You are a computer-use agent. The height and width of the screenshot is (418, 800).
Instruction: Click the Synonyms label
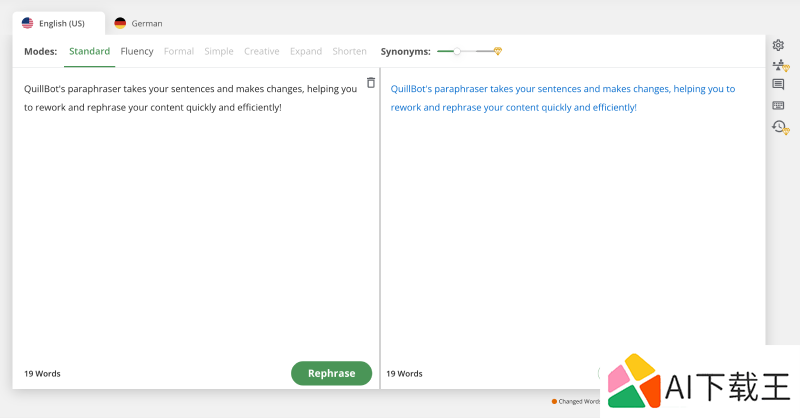pyautogui.click(x=406, y=52)
